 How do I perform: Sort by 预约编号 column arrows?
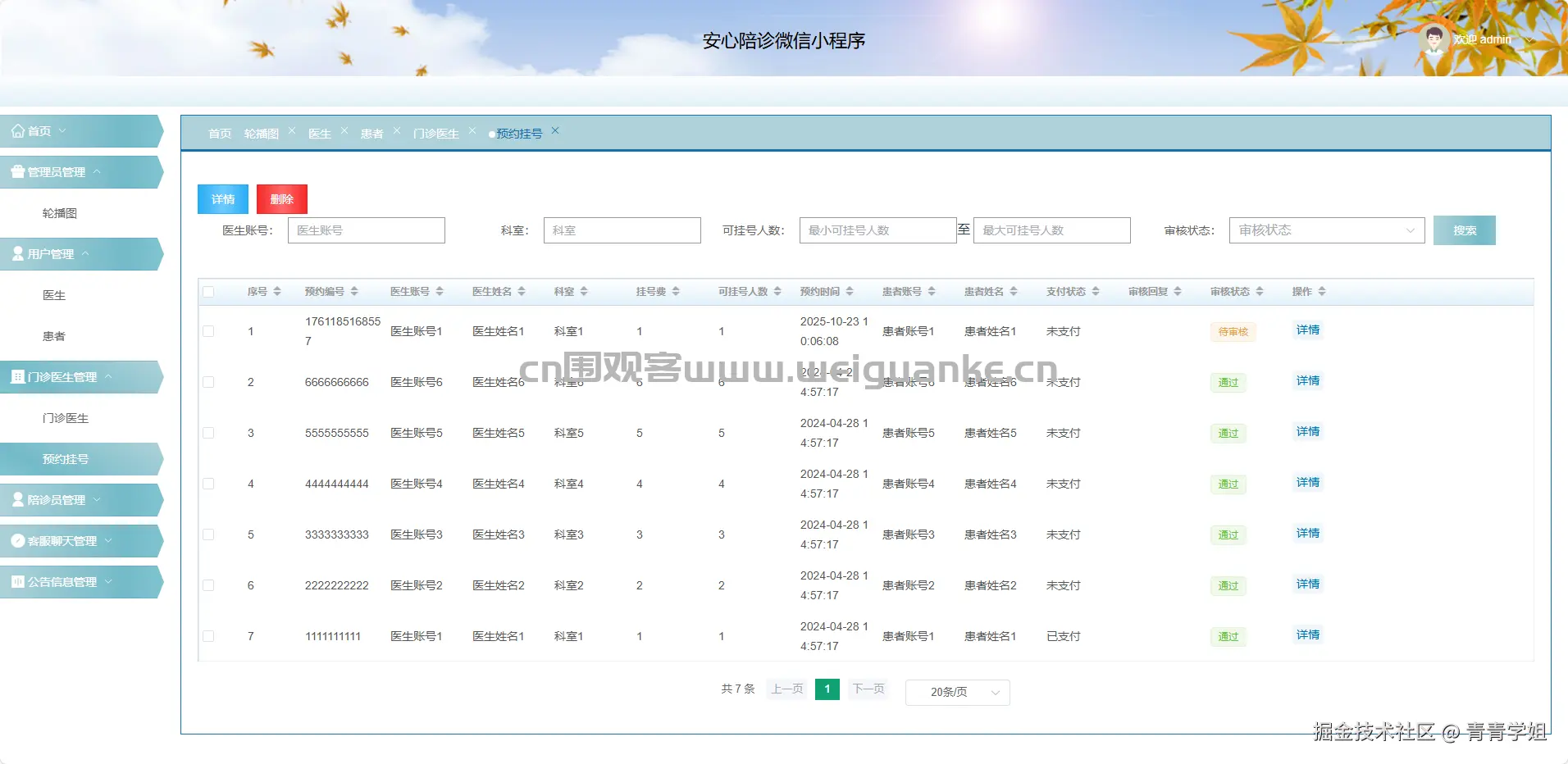tap(354, 292)
